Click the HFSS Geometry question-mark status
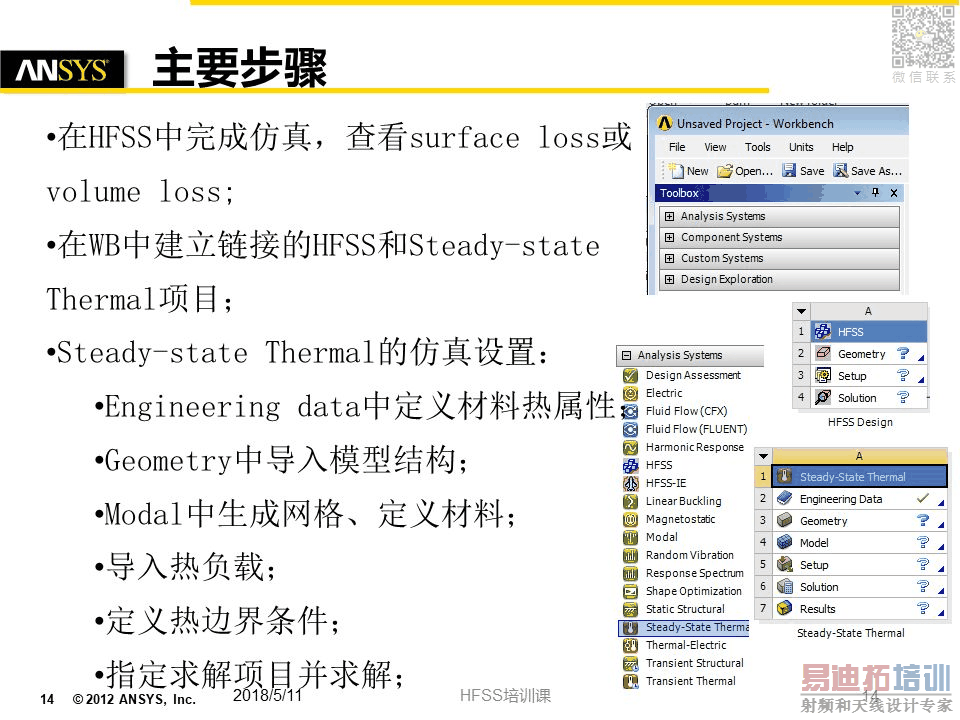Screen dimensions: 960x720 click(902, 353)
